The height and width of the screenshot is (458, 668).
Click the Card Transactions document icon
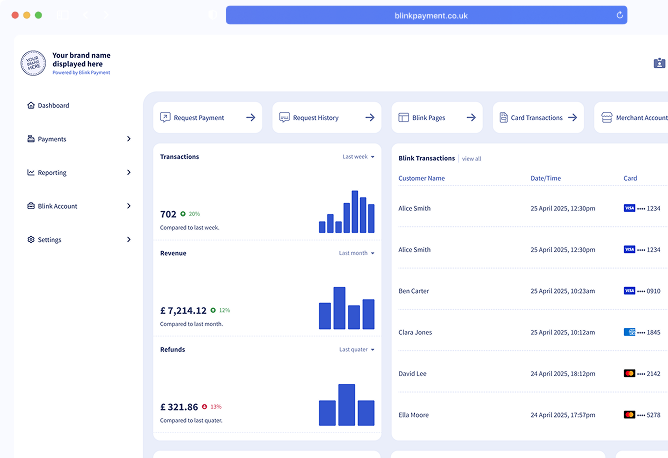tap(504, 118)
